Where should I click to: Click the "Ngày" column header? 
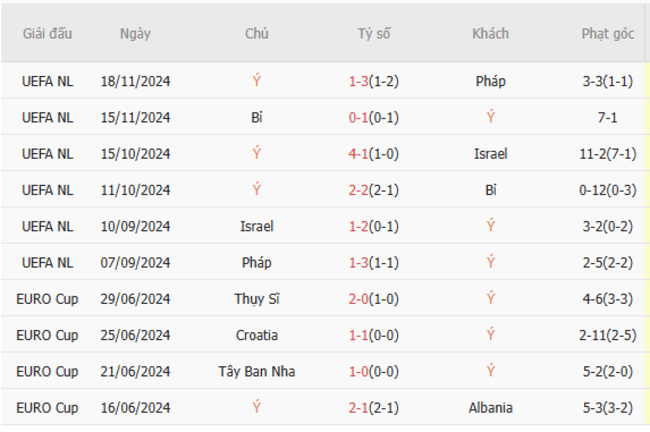click(135, 33)
